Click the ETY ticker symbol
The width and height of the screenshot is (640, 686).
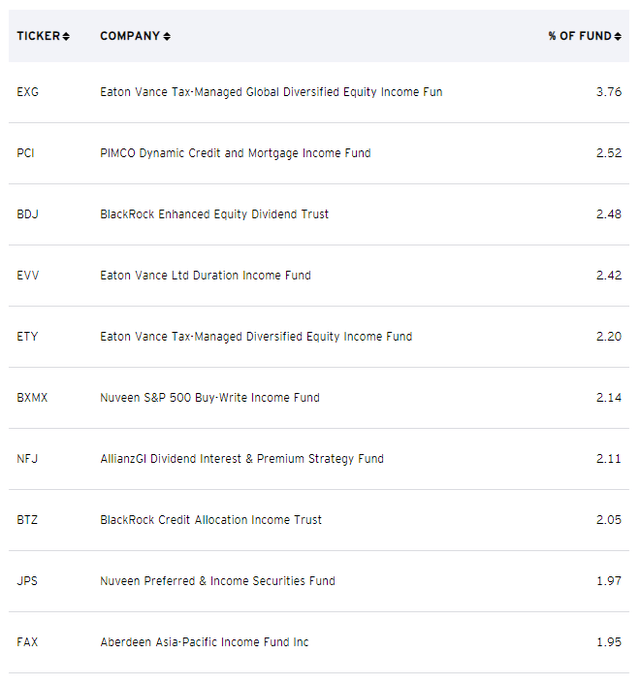coord(27,337)
